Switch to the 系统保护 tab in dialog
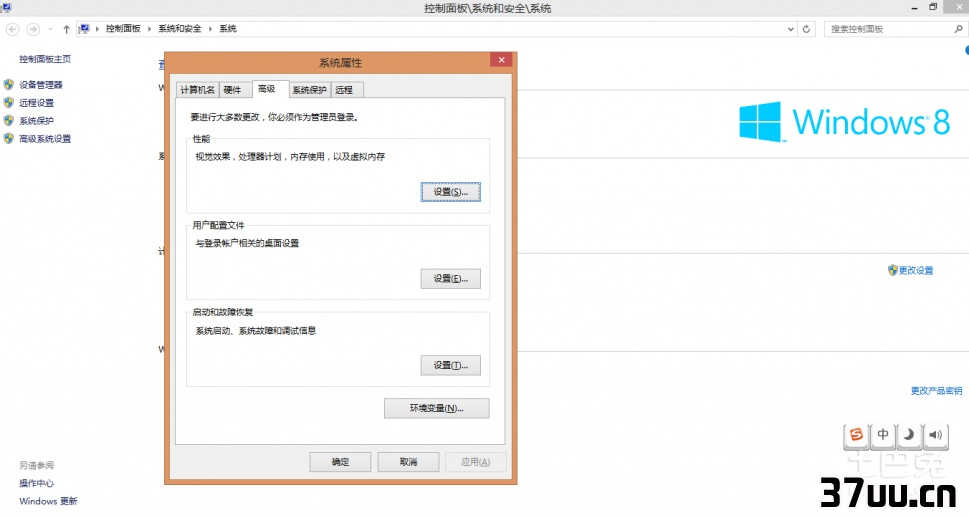 (309, 90)
